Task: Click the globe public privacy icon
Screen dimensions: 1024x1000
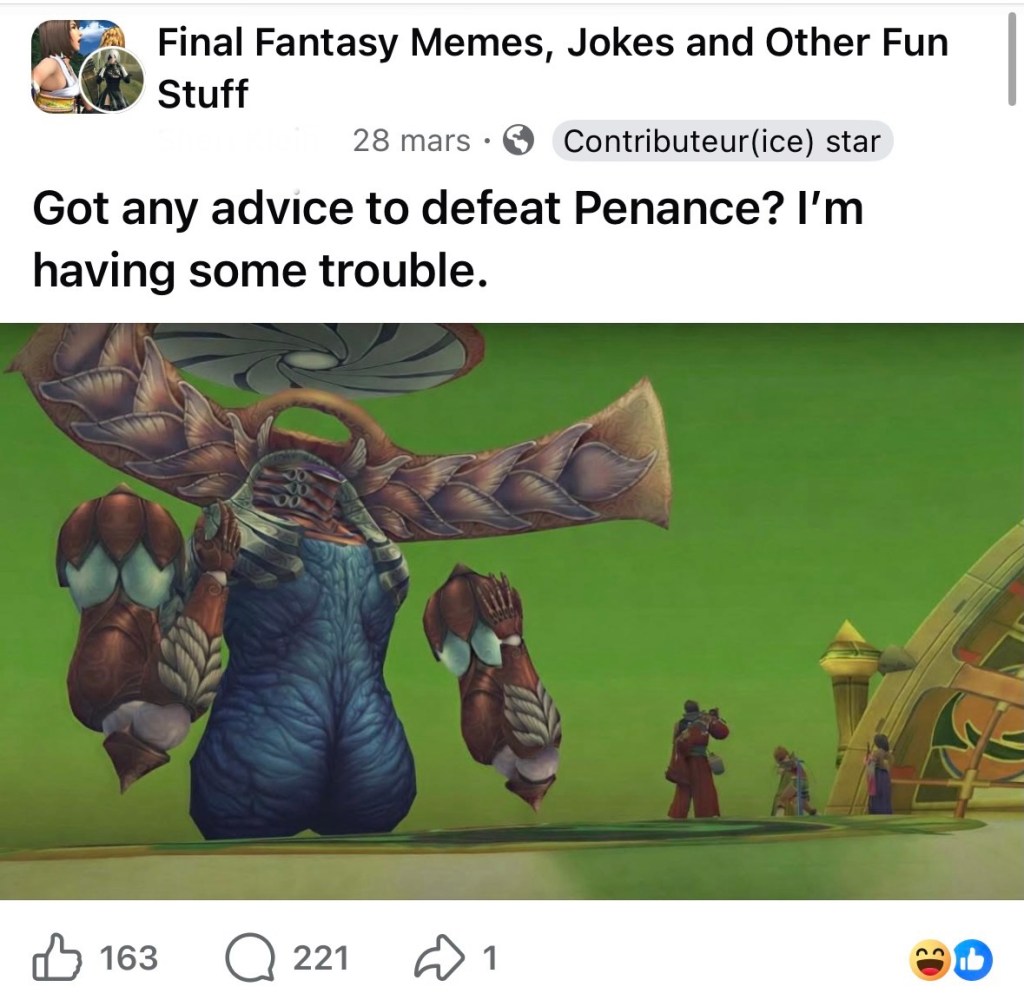Action: (x=519, y=140)
